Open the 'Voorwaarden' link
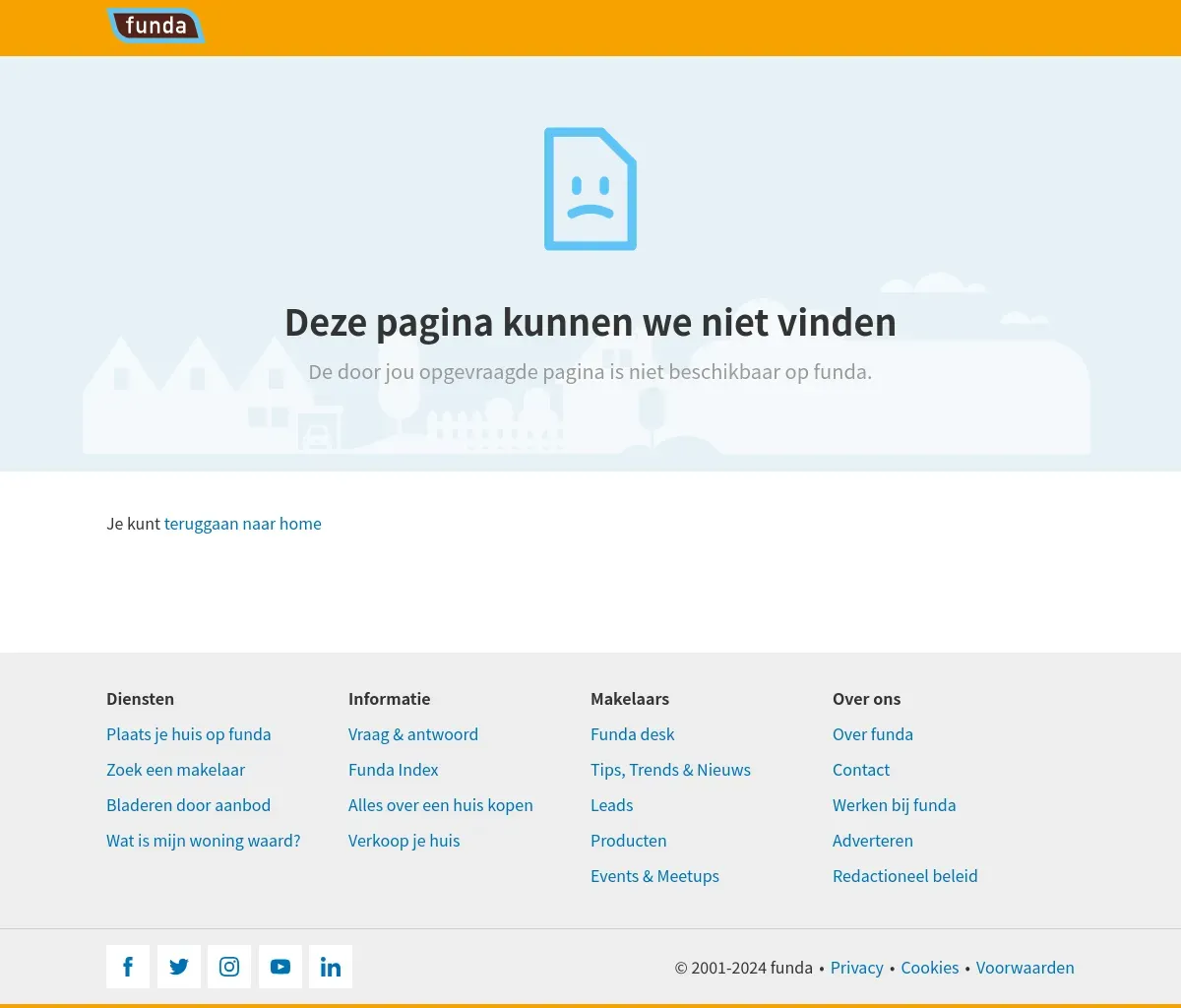1181x1008 pixels. pos(1026,968)
